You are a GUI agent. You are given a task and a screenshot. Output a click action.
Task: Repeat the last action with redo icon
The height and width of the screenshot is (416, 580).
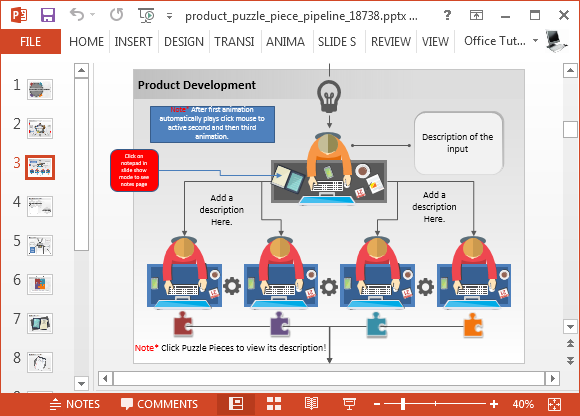coord(117,15)
